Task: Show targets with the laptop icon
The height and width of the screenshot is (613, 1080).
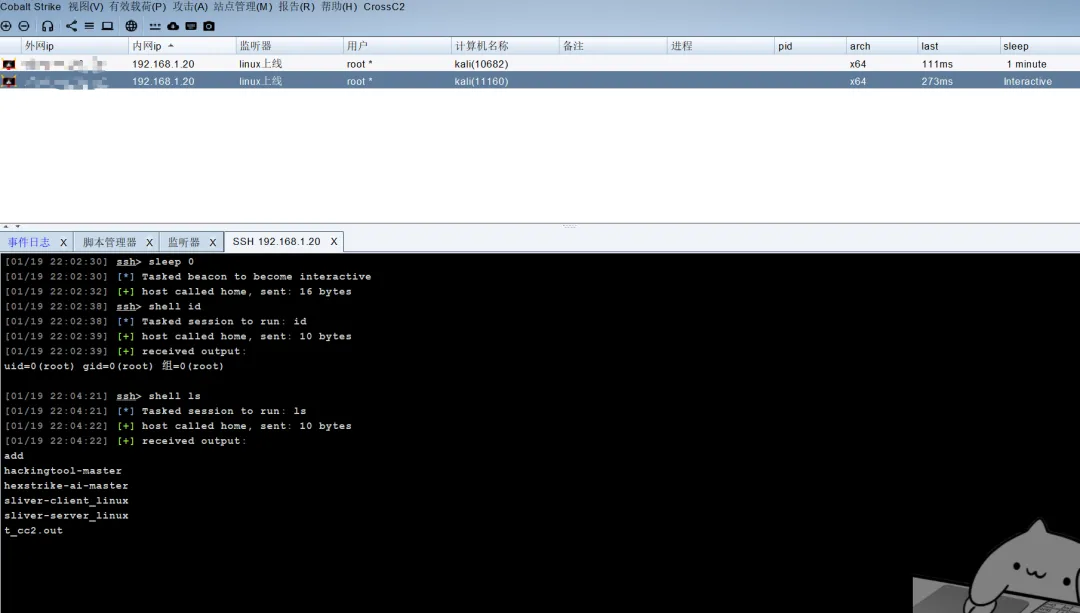Action: click(107, 26)
